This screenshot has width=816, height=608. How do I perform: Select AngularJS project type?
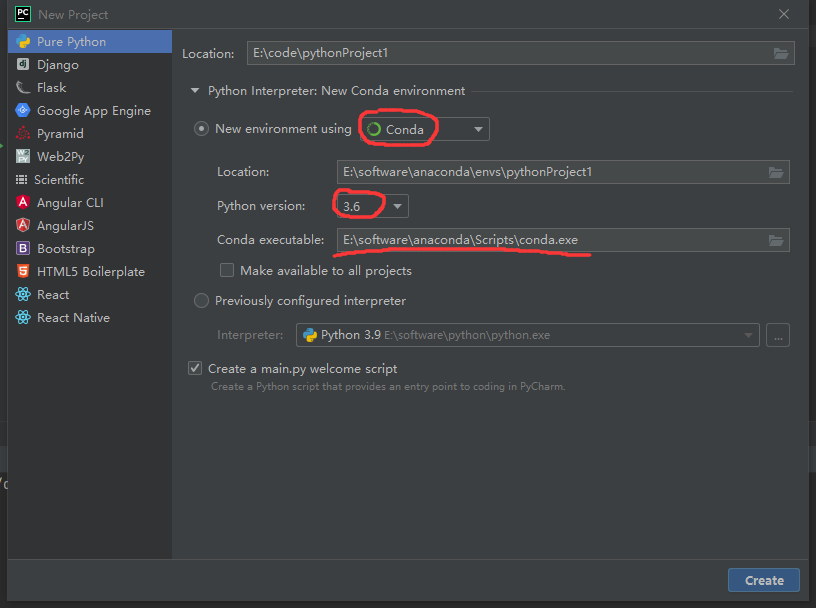pyautogui.click(x=90, y=225)
